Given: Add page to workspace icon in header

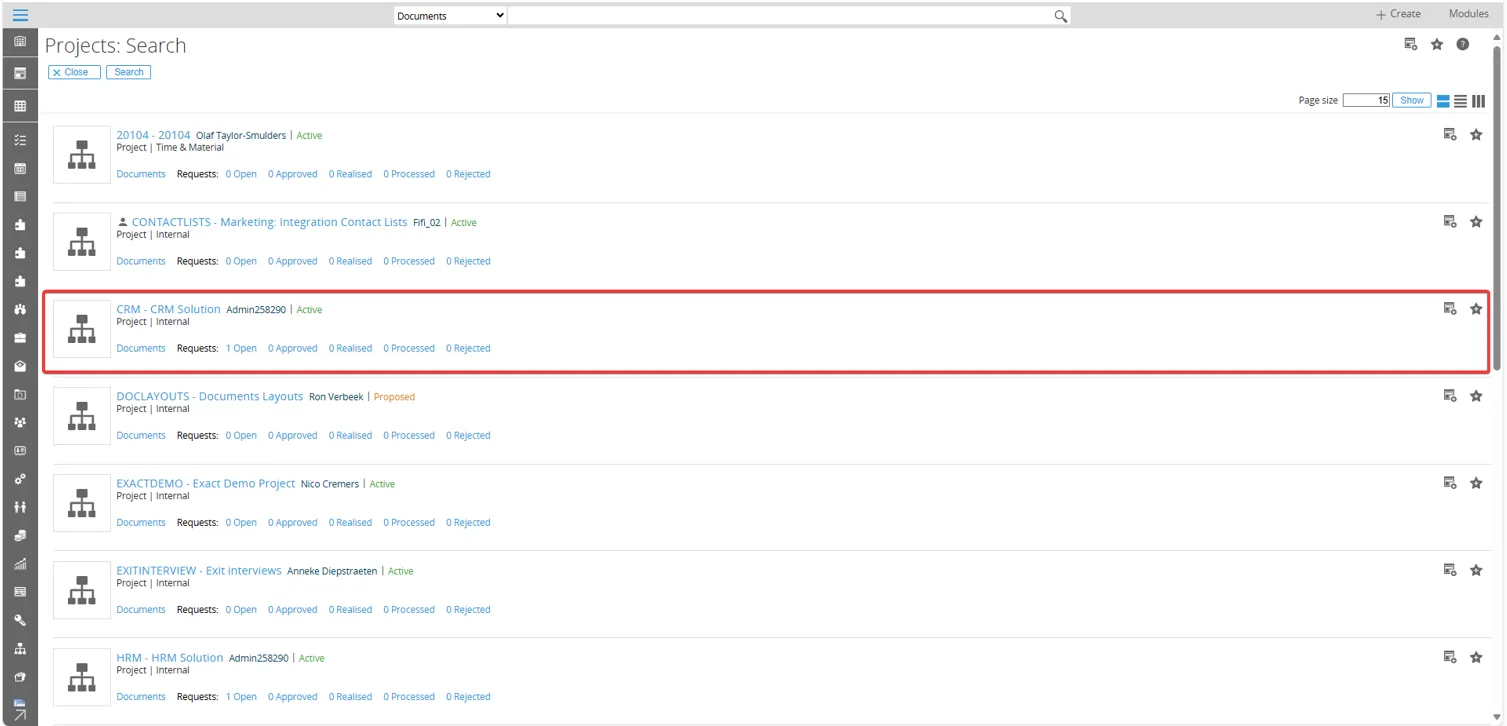Looking at the screenshot, I should coord(1410,45).
